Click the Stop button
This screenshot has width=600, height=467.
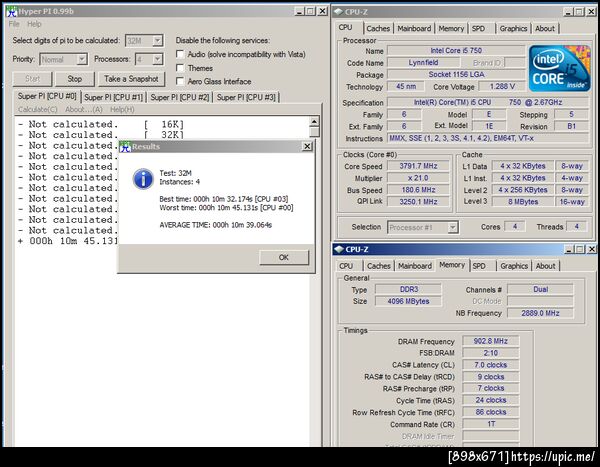click(75, 79)
